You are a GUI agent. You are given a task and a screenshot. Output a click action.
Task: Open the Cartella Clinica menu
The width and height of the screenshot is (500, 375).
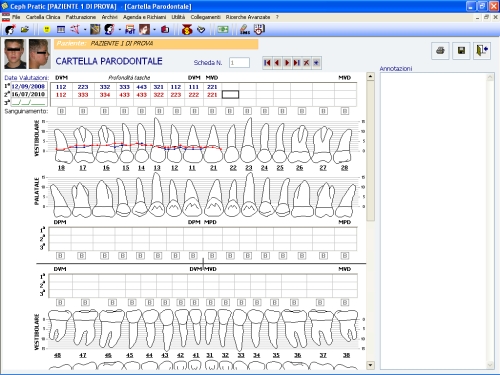tap(43, 17)
